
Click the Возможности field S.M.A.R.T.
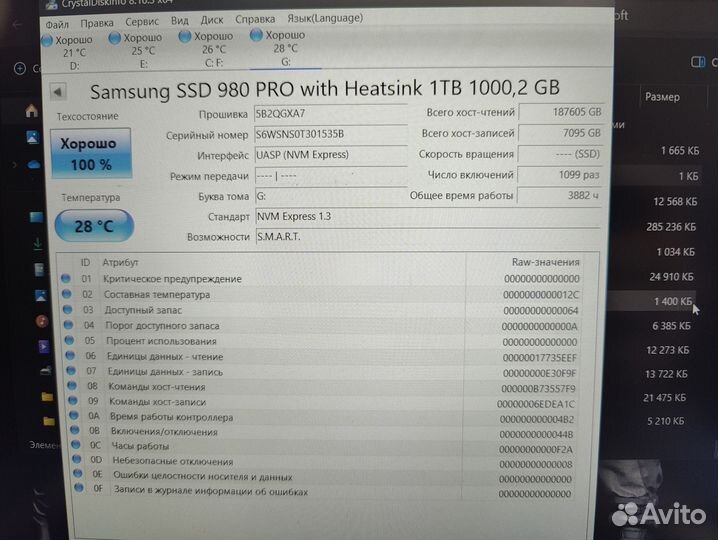(x=428, y=237)
